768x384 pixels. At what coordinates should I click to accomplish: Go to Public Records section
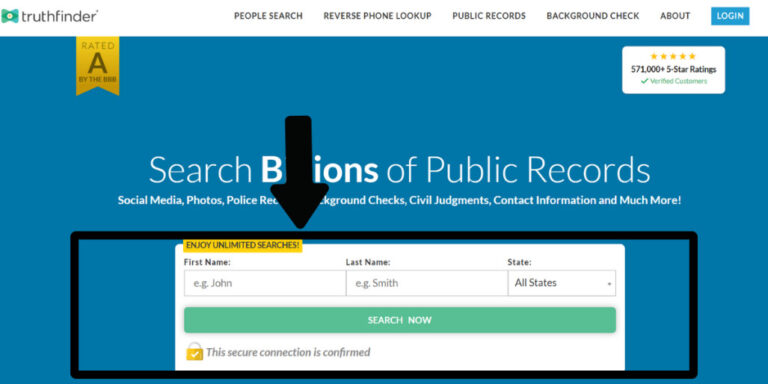489,16
